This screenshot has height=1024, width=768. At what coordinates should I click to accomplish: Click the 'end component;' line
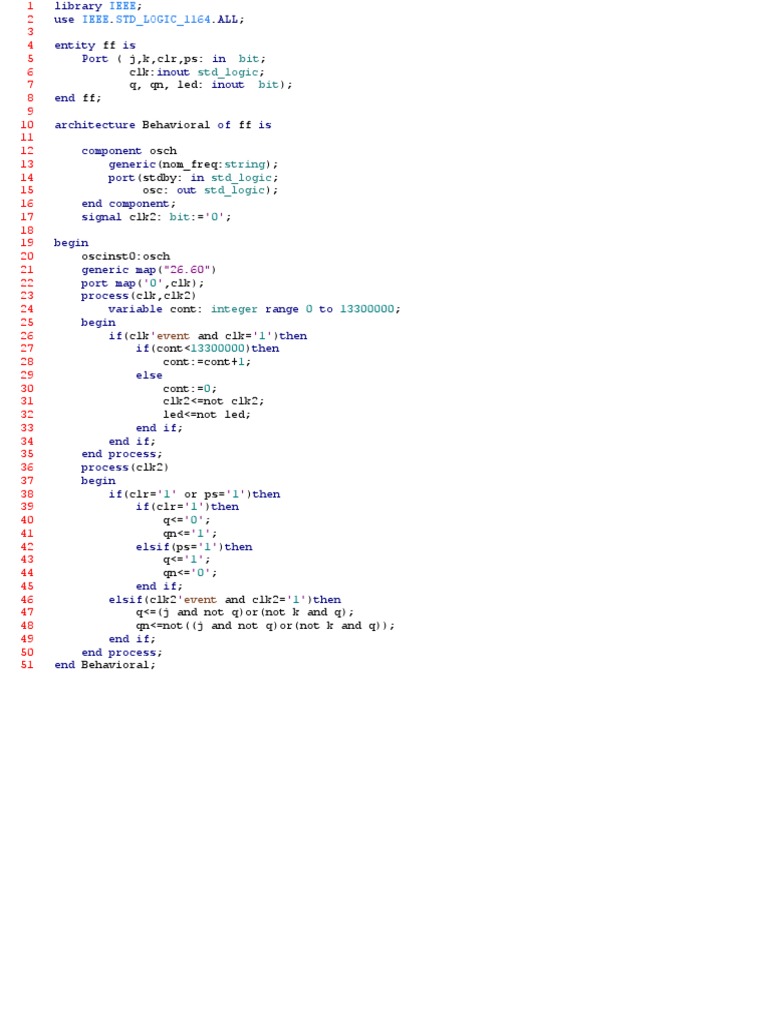click(x=128, y=204)
